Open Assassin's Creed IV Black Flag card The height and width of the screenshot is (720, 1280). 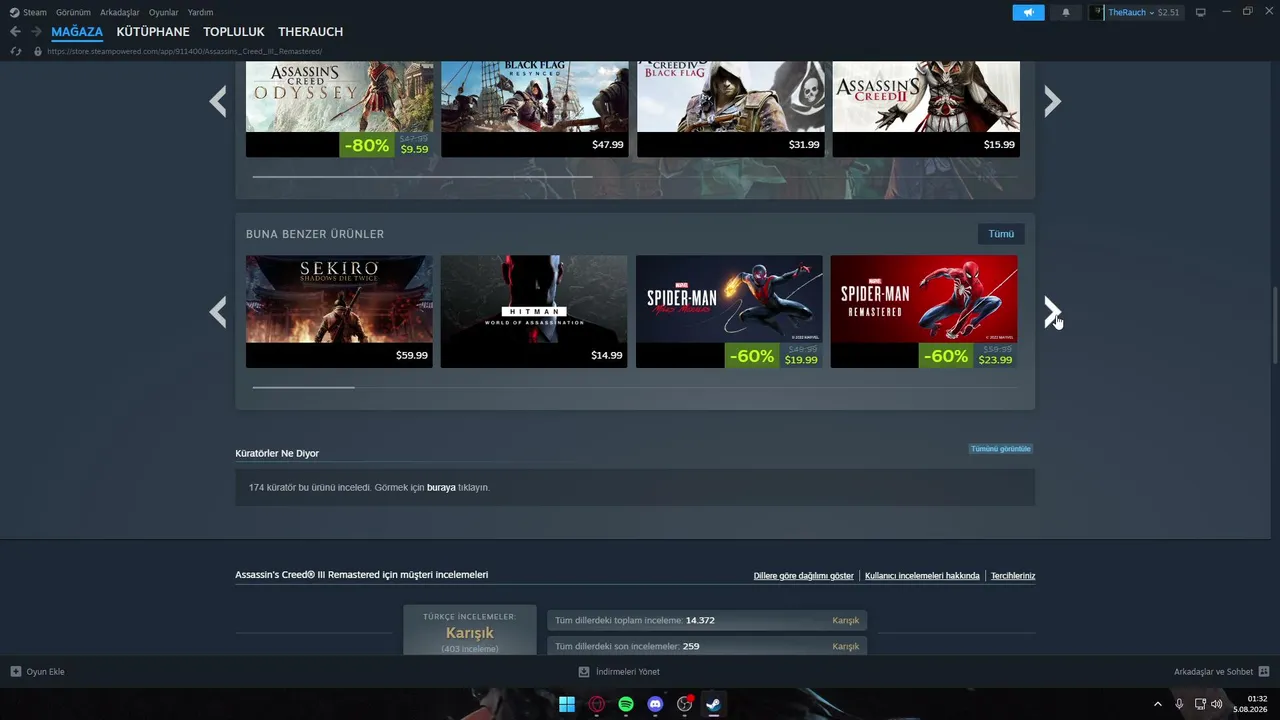[730, 109]
